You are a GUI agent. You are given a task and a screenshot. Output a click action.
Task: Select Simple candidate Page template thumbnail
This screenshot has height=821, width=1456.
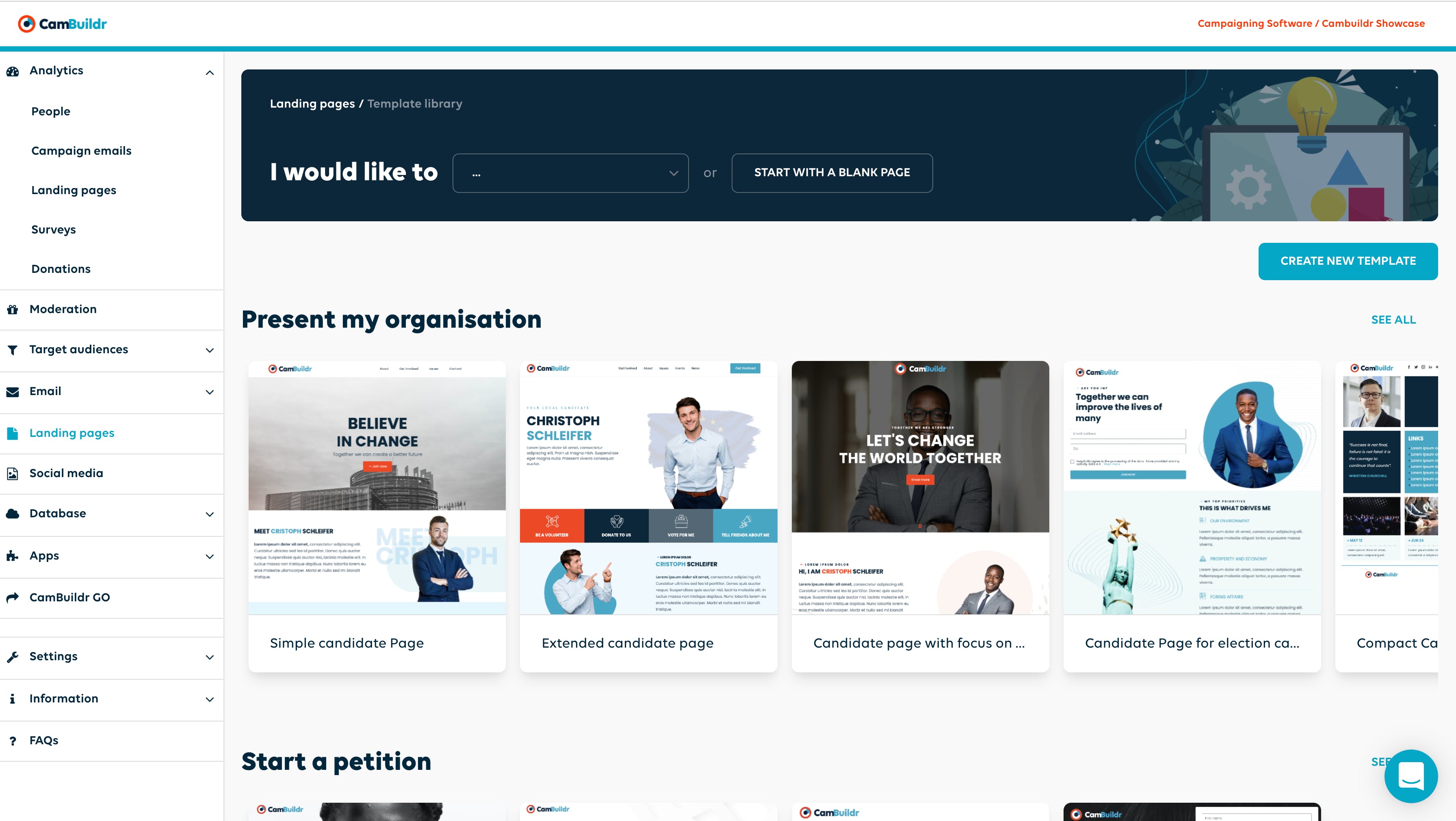tap(377, 488)
